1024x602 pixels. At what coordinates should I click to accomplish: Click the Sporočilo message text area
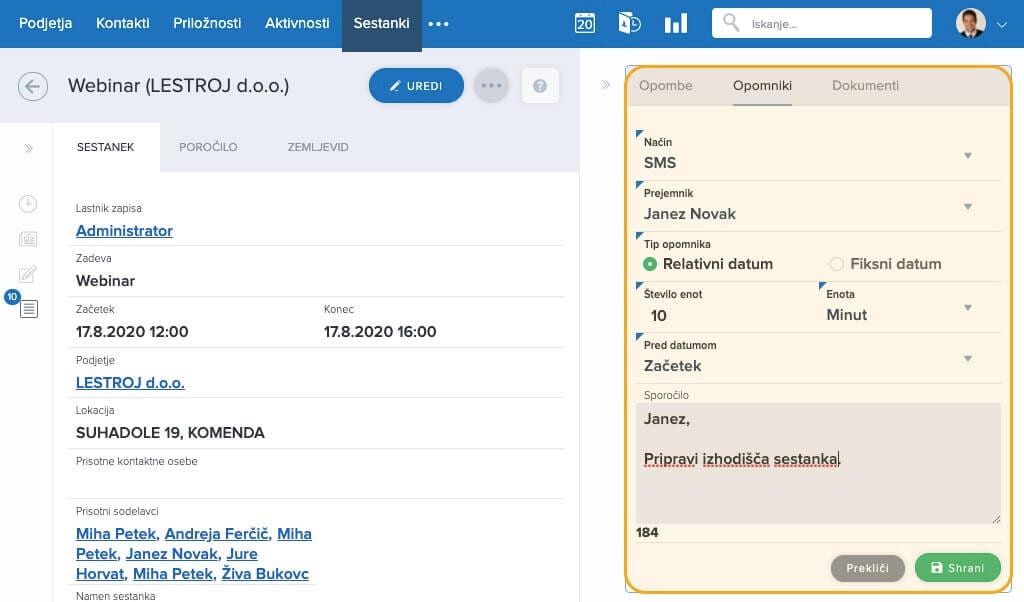(818, 463)
